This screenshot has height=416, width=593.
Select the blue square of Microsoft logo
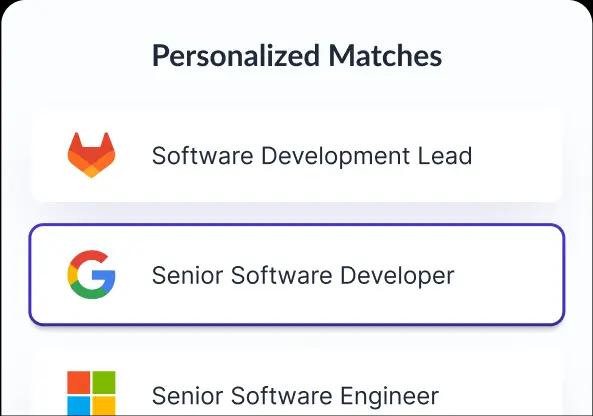tap(79, 406)
